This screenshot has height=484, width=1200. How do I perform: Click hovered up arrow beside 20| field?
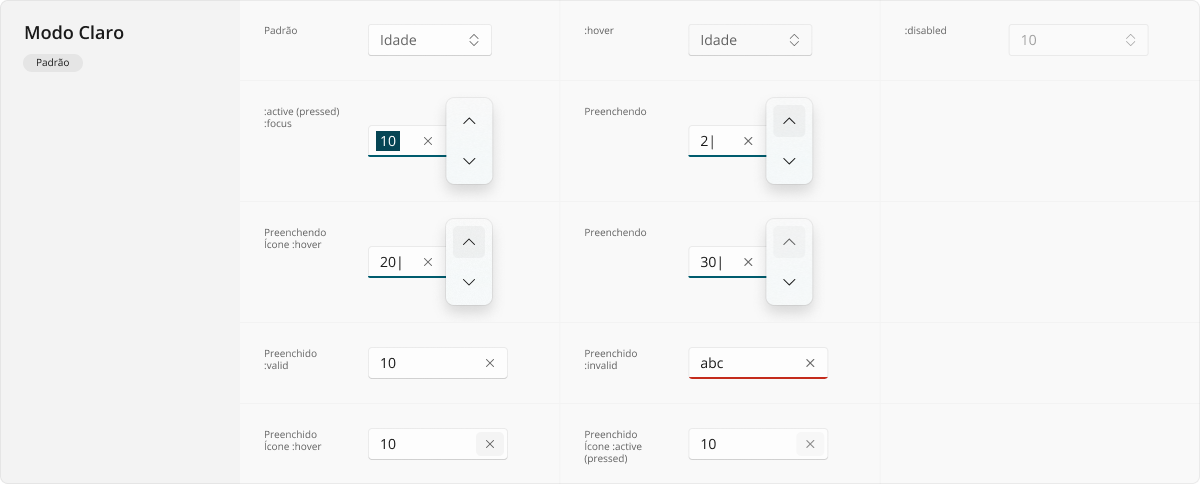[x=469, y=242]
